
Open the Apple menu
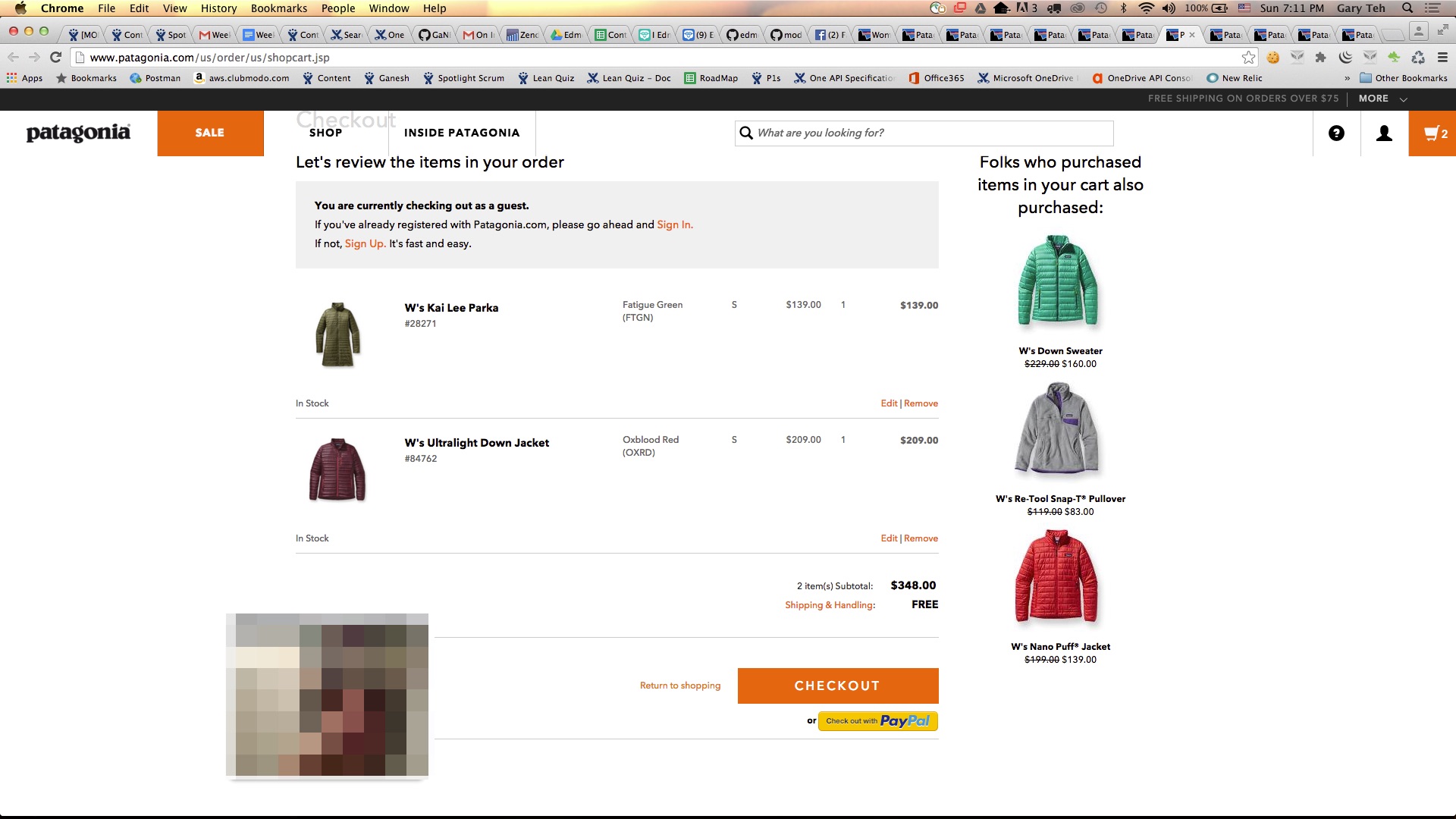coord(20,8)
